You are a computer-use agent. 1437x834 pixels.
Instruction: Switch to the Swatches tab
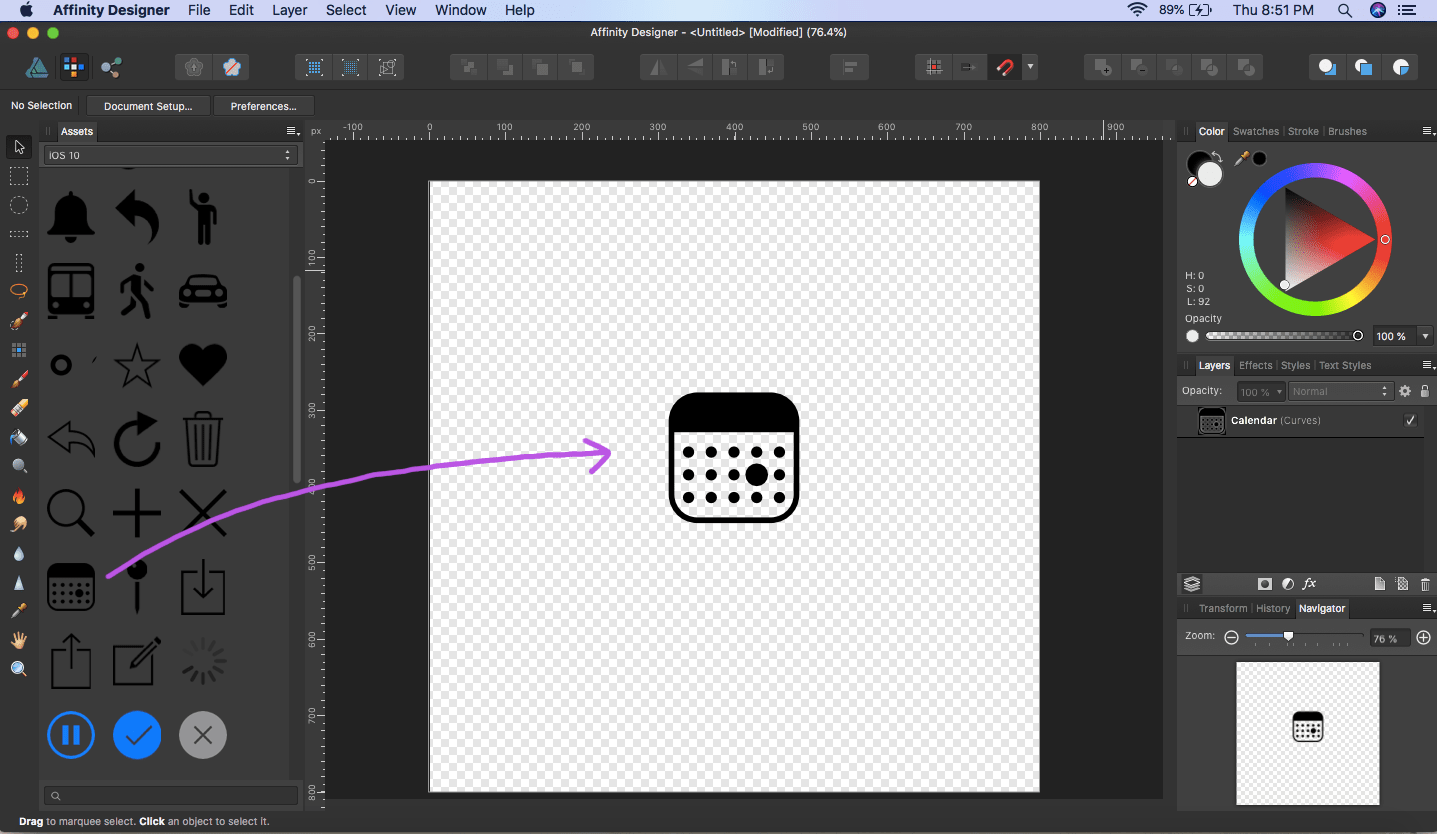click(x=1255, y=132)
